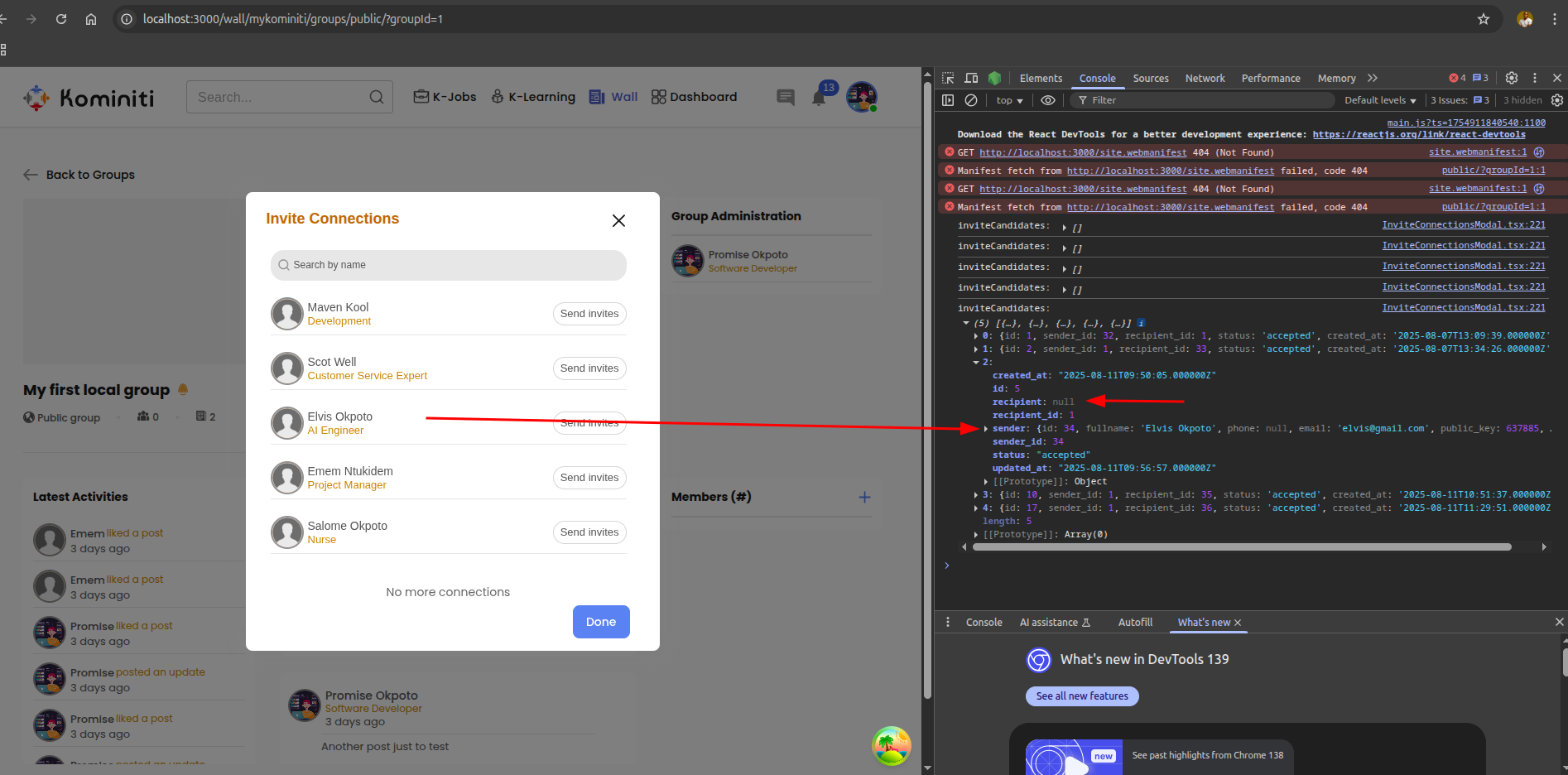Clear the console with the clear icon
1568x775 pixels.
(971, 100)
